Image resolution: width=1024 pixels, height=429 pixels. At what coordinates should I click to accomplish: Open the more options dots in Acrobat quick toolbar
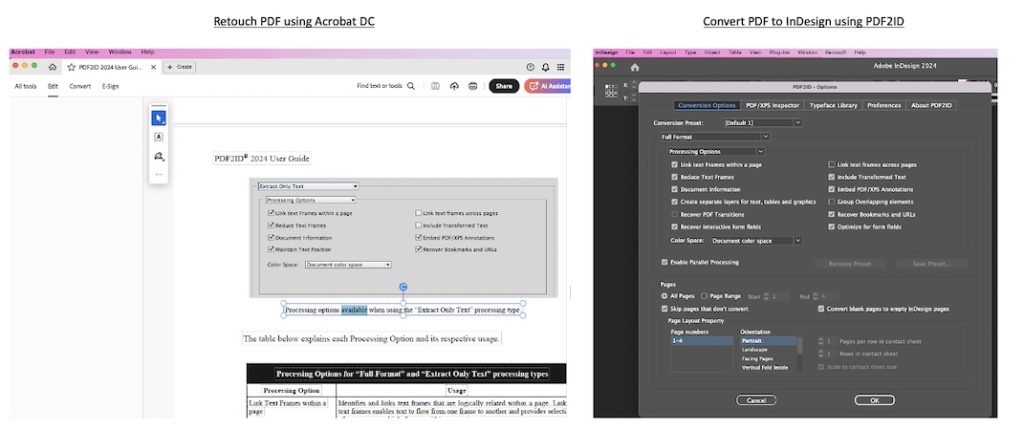(159, 174)
